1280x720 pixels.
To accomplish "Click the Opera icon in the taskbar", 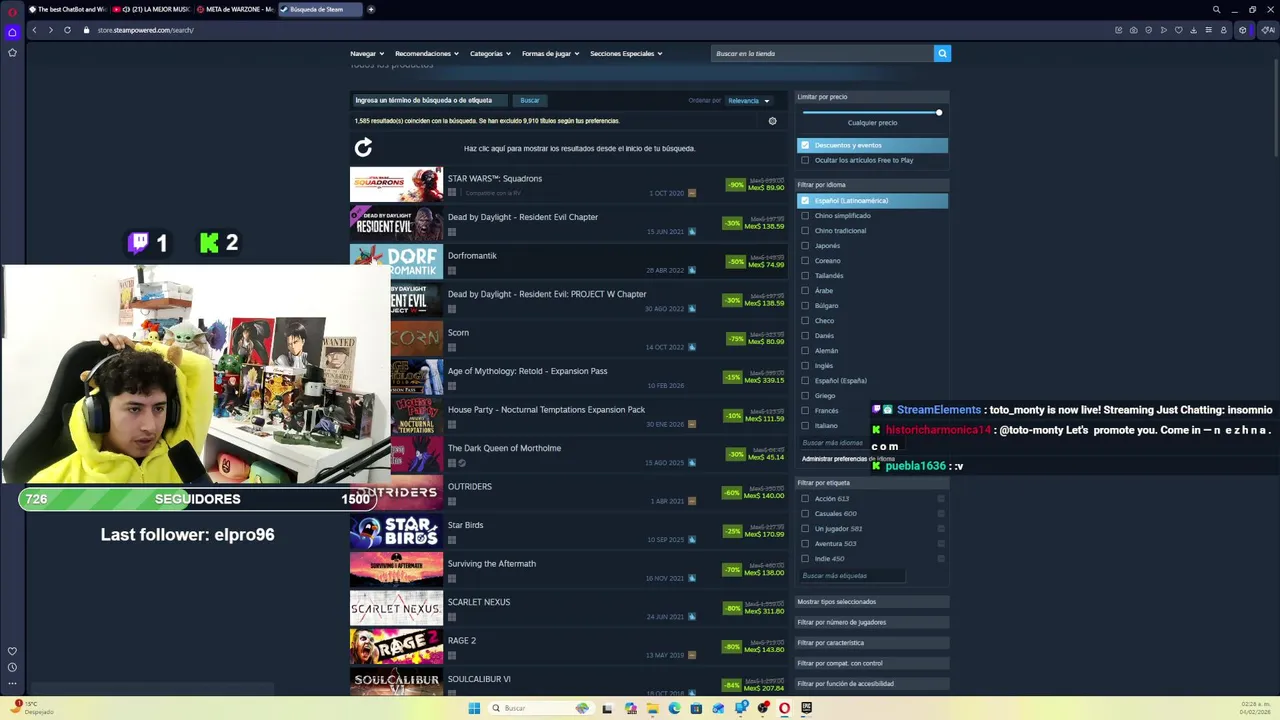I will 785,708.
